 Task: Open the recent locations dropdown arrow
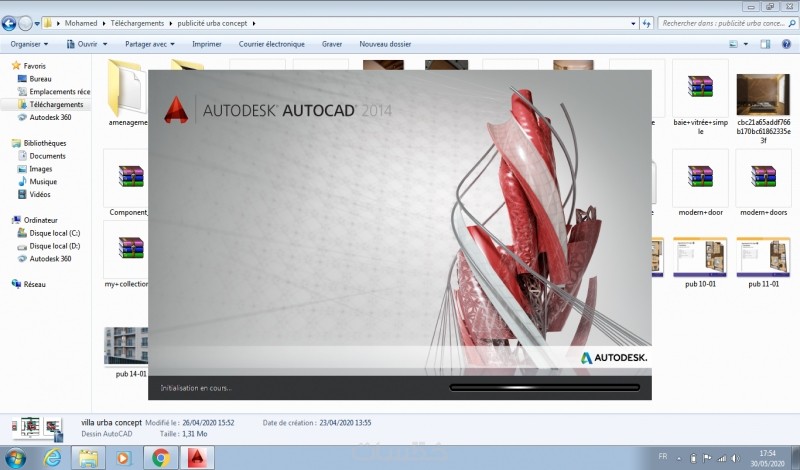pyautogui.click(x=37, y=23)
